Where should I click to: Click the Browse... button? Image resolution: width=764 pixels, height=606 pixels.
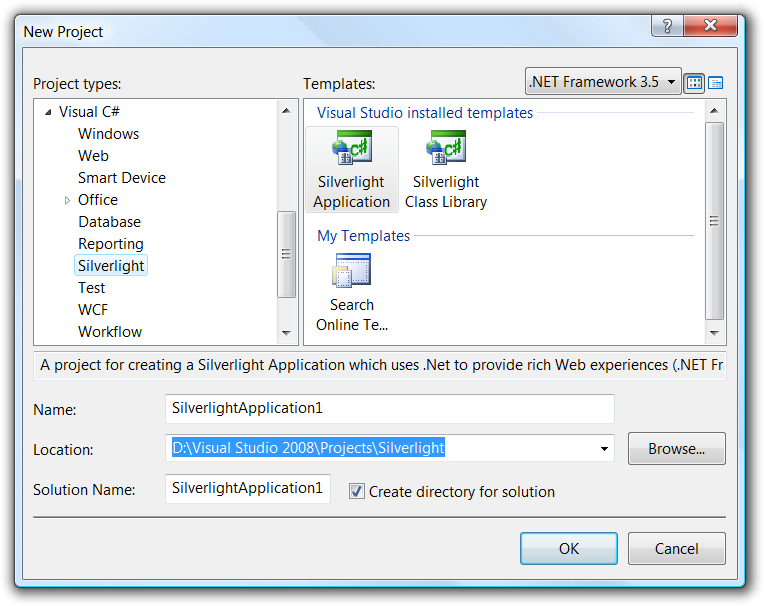[676, 448]
